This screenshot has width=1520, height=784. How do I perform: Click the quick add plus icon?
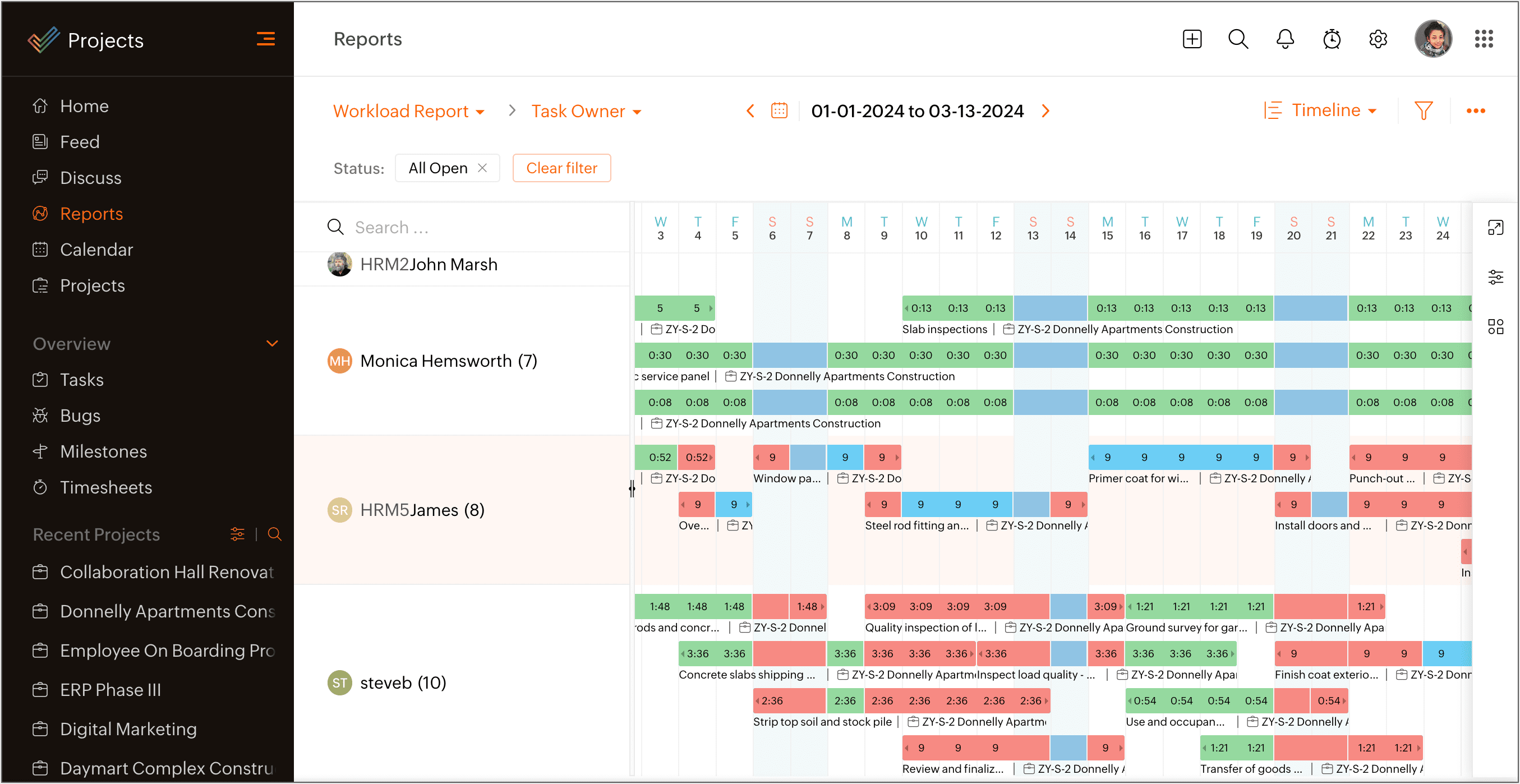pyautogui.click(x=1191, y=39)
